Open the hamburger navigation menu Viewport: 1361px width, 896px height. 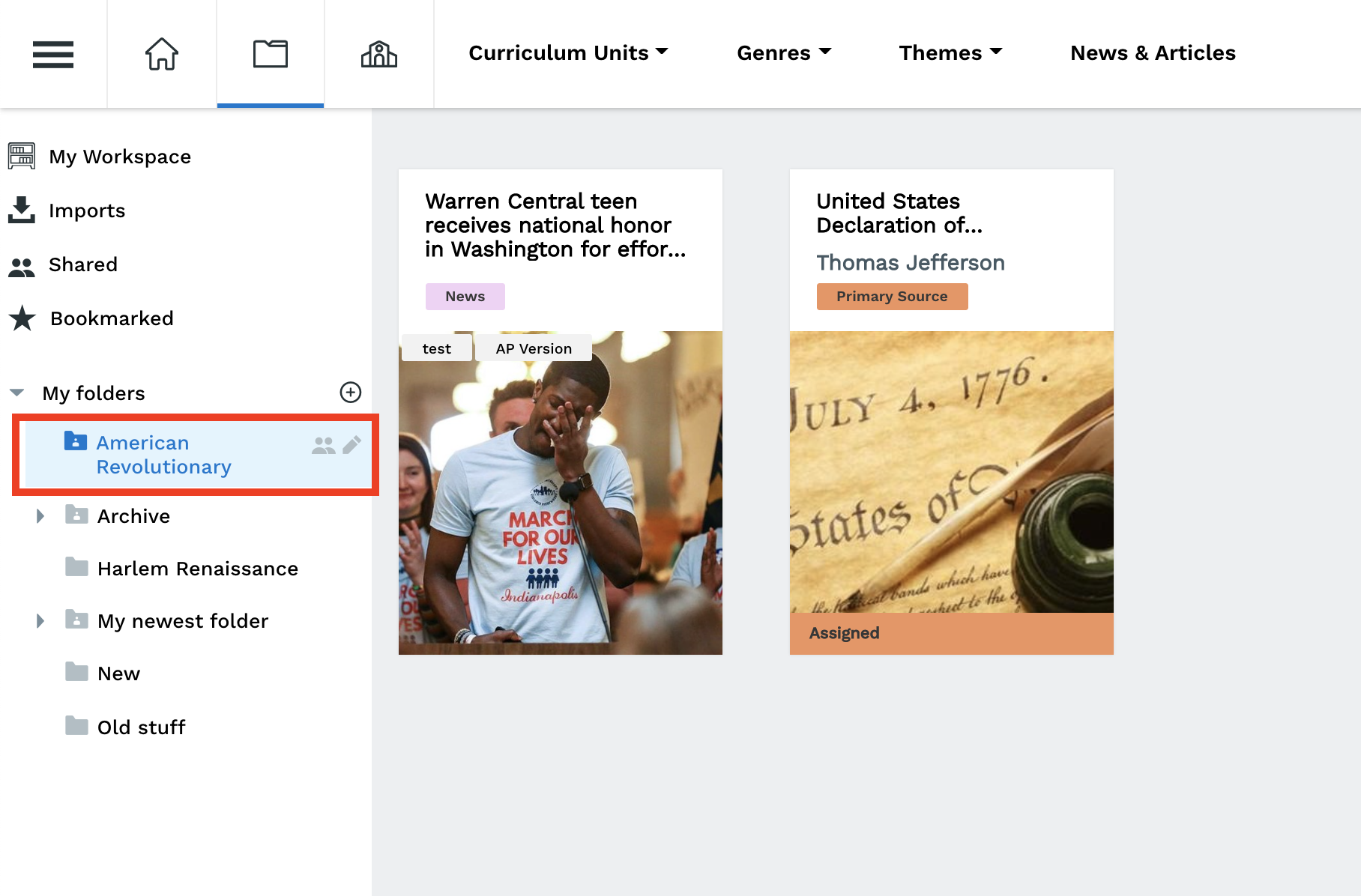pyautogui.click(x=53, y=54)
